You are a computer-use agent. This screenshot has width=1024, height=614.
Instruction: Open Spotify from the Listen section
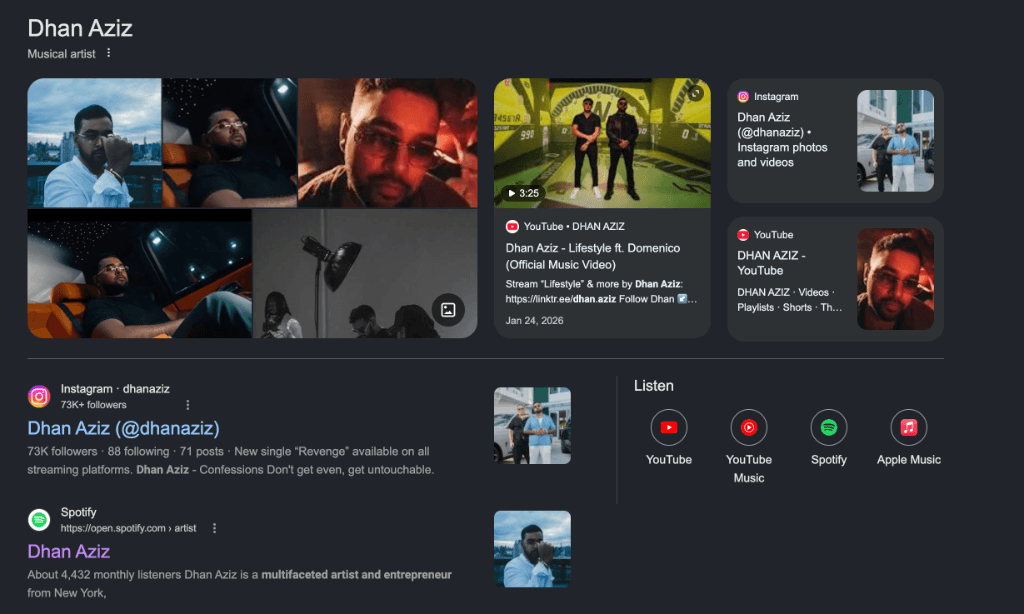(829, 427)
